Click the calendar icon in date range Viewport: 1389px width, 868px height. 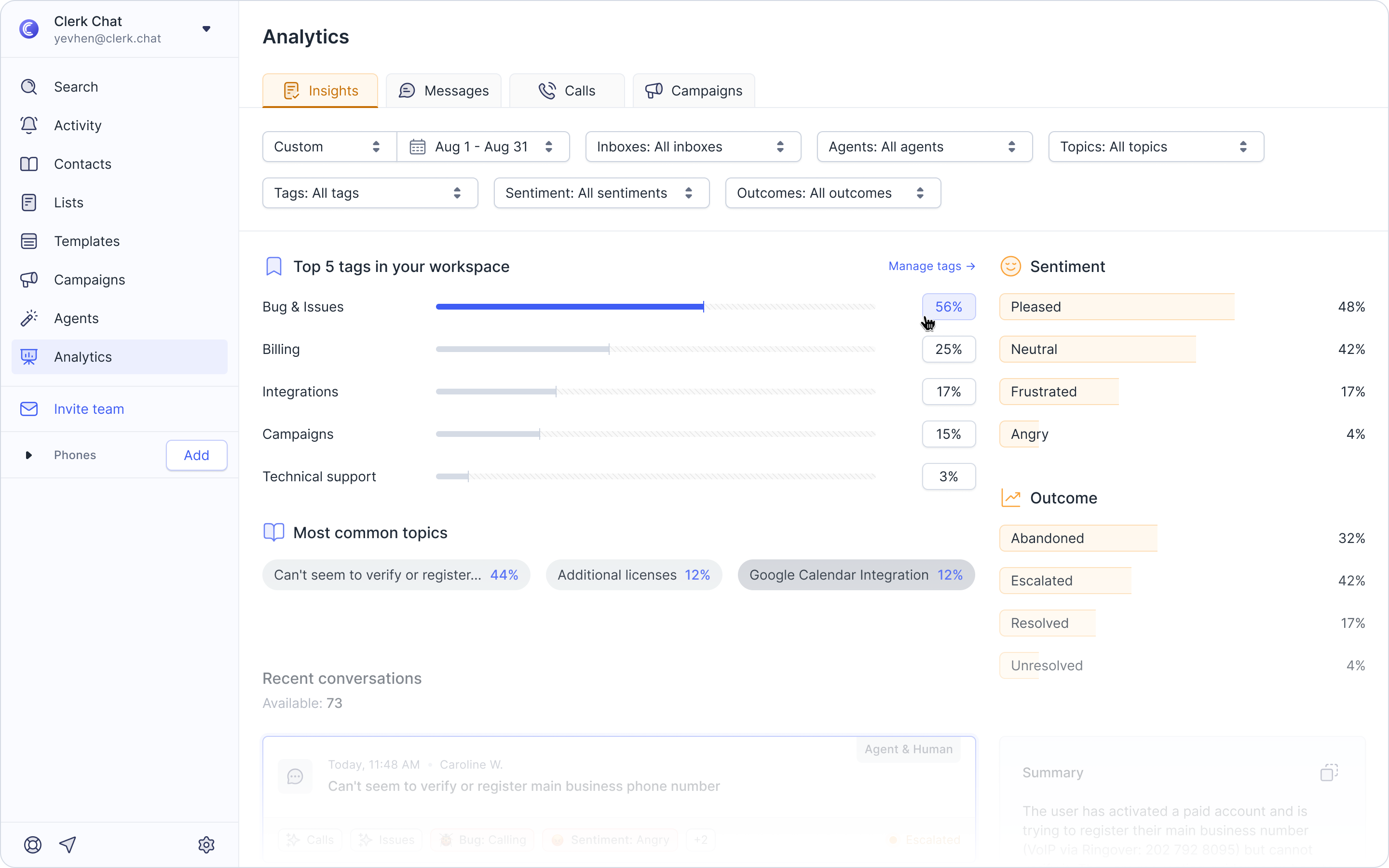[417, 147]
